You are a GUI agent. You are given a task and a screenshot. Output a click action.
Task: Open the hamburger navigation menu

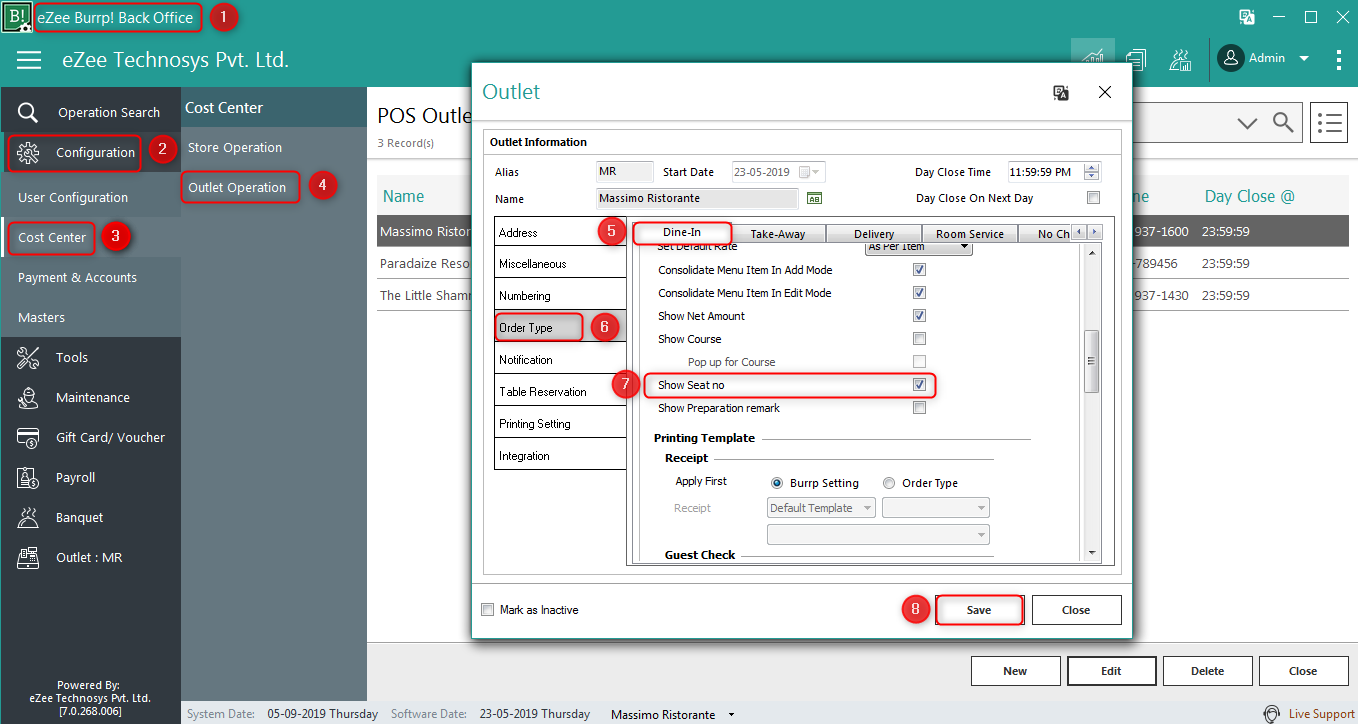click(29, 60)
